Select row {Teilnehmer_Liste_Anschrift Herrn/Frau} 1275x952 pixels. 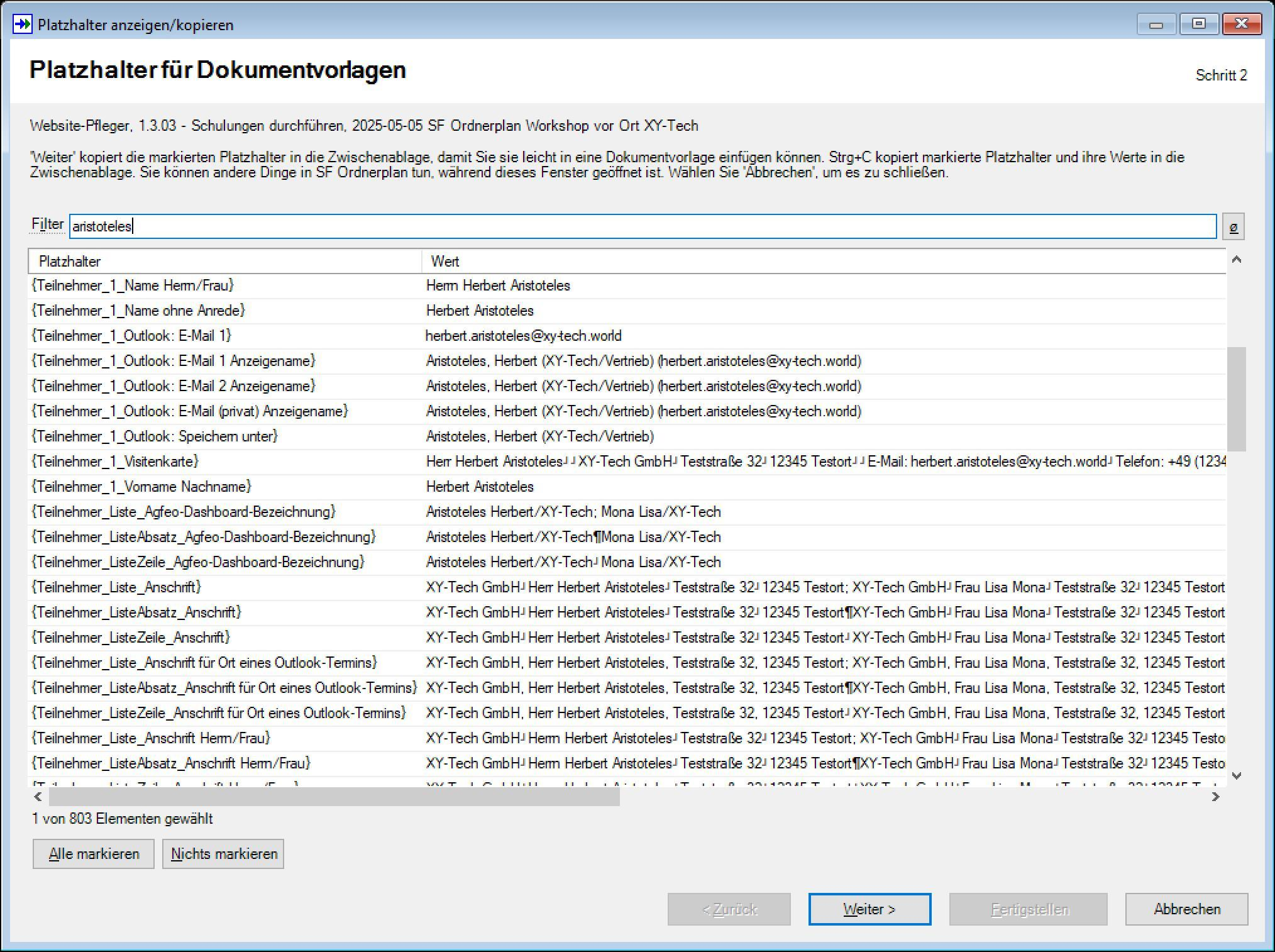point(627,738)
